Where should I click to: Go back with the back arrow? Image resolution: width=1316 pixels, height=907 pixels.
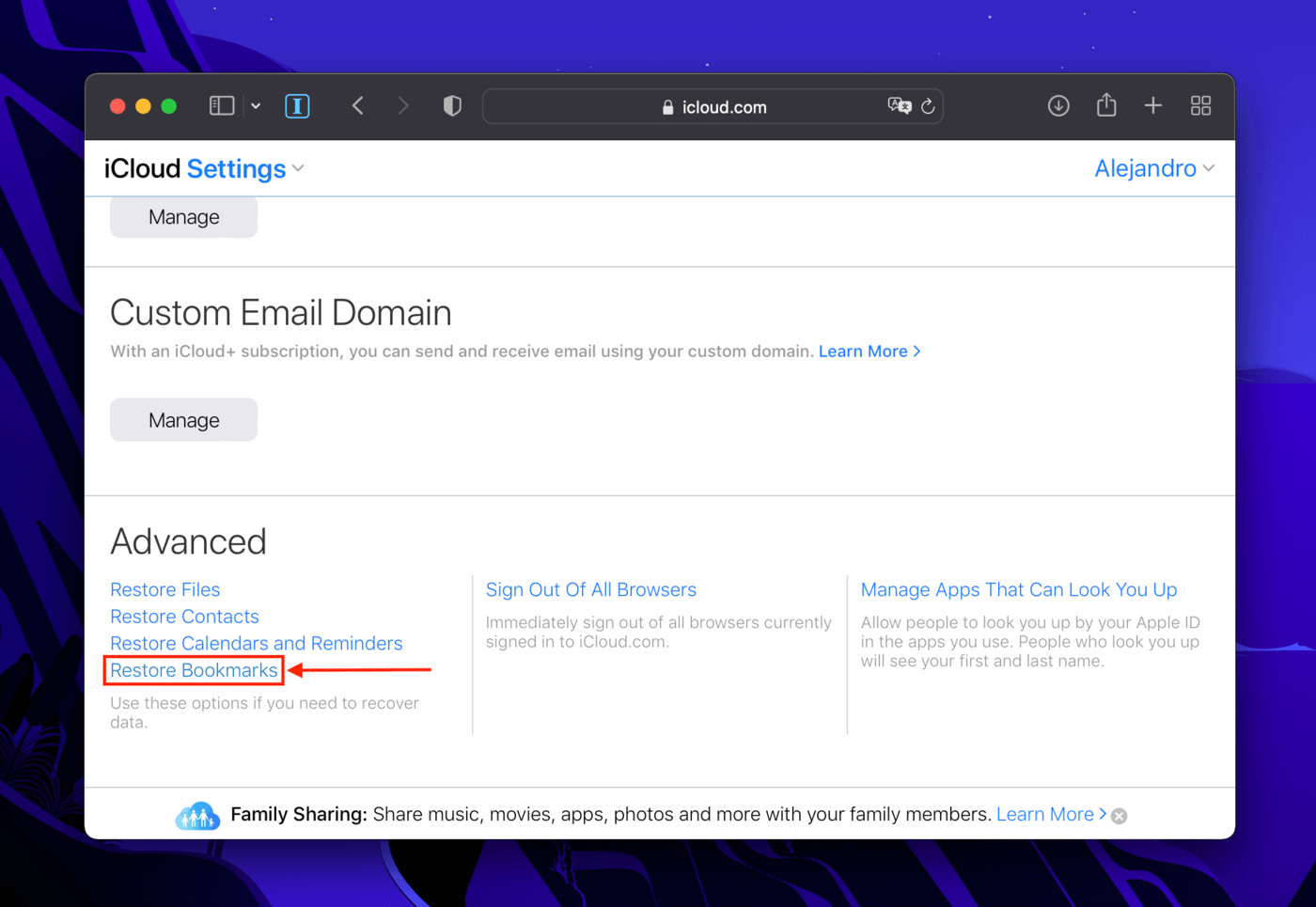tap(357, 106)
